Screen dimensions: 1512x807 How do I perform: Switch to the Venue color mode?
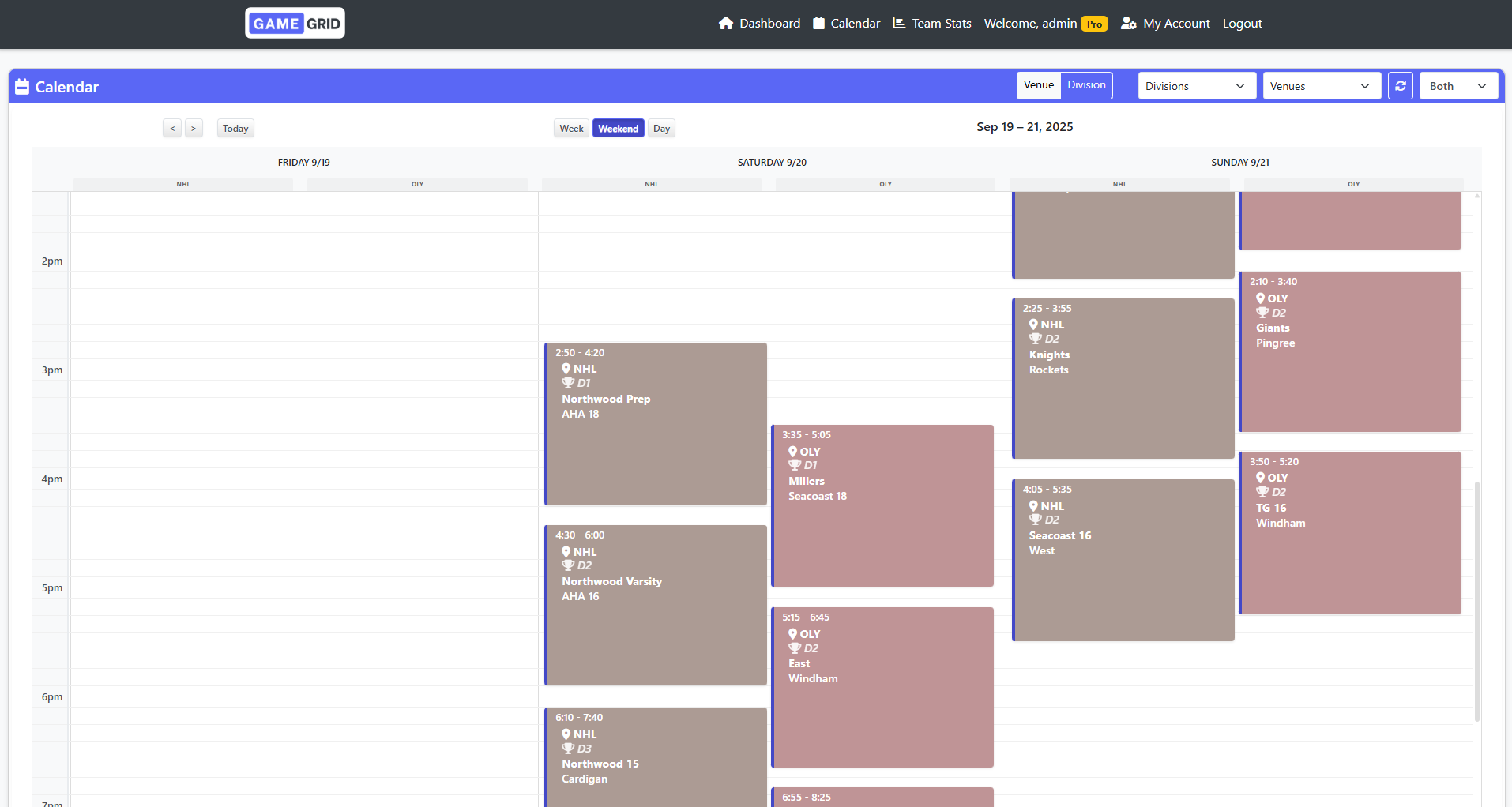pyautogui.click(x=1038, y=85)
